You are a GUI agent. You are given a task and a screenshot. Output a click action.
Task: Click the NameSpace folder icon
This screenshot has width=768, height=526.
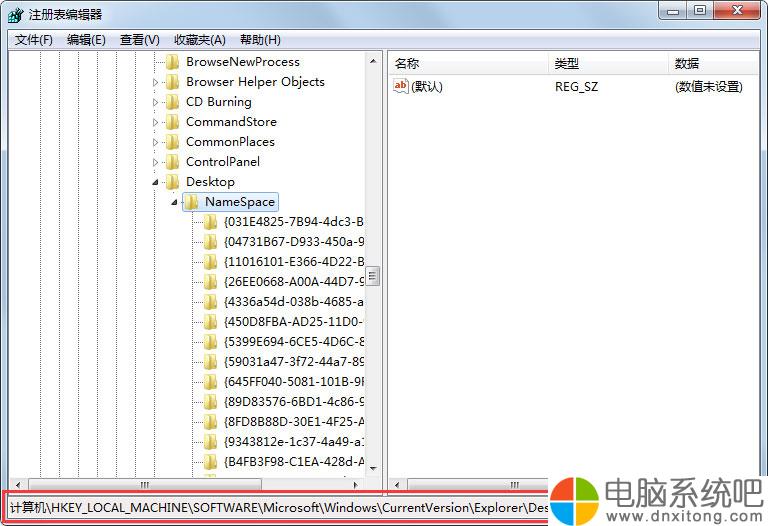coord(192,202)
